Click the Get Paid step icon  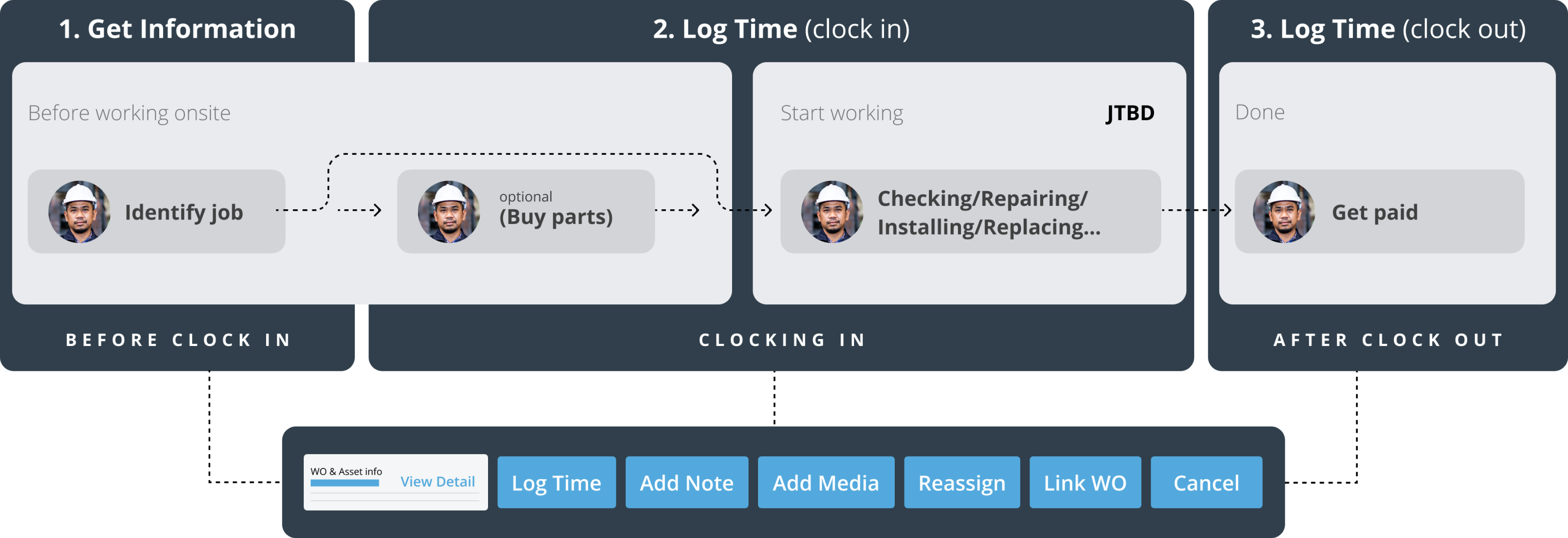[1283, 214]
